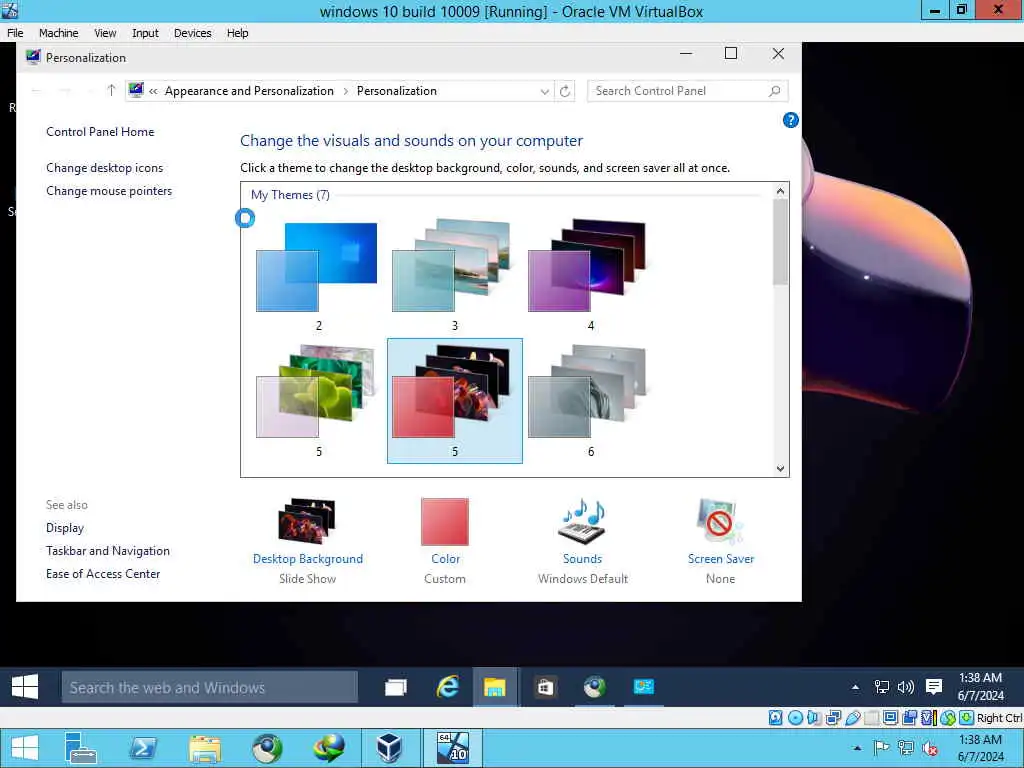This screenshot has height=768, width=1024.
Task: Click Search the web and Windows box
Action: (210, 687)
